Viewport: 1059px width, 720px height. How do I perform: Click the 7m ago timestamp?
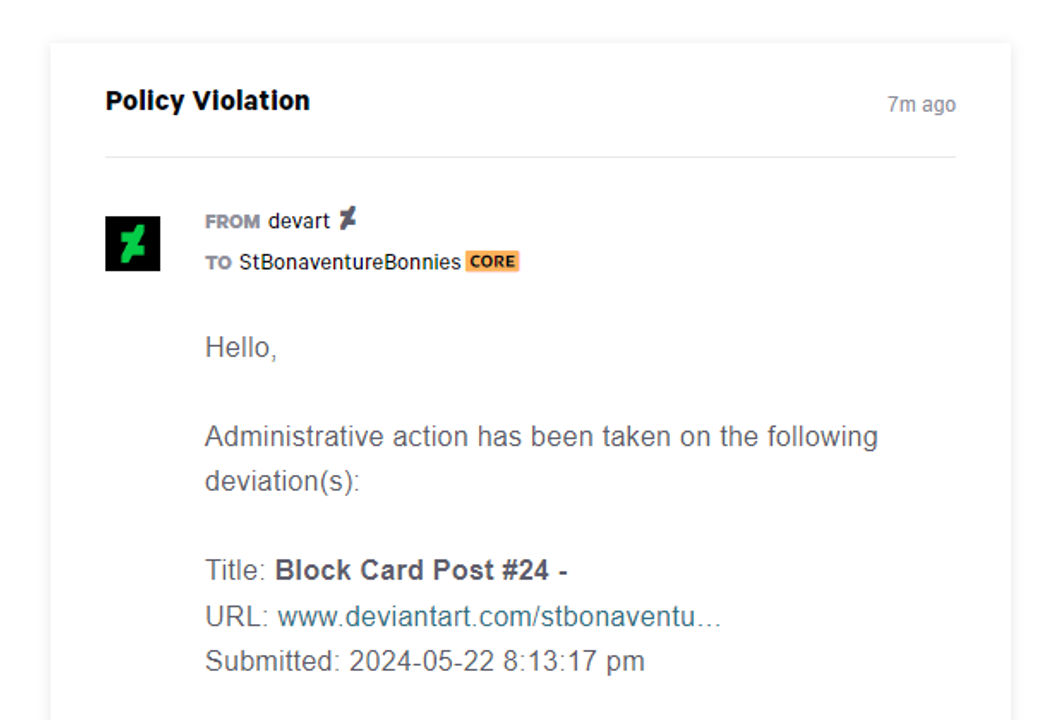click(921, 103)
